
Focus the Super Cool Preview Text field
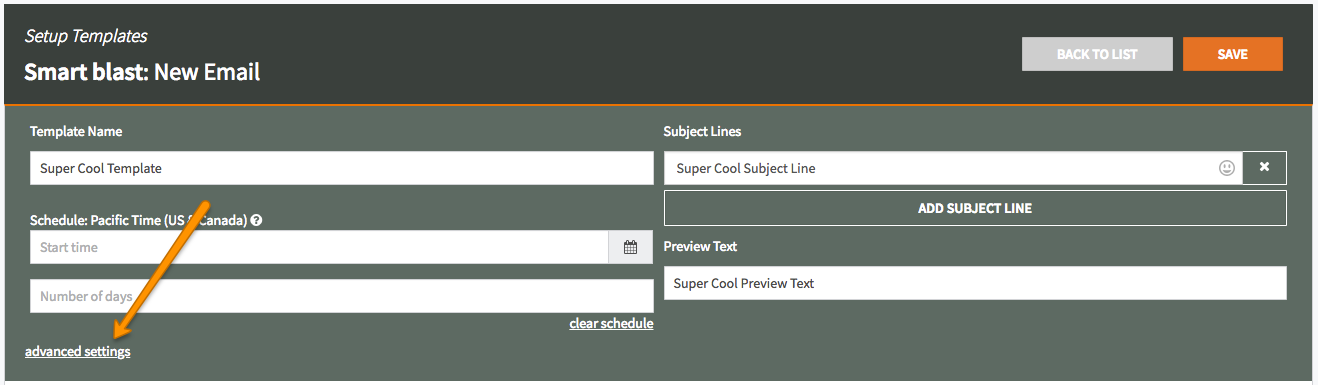[975, 283]
